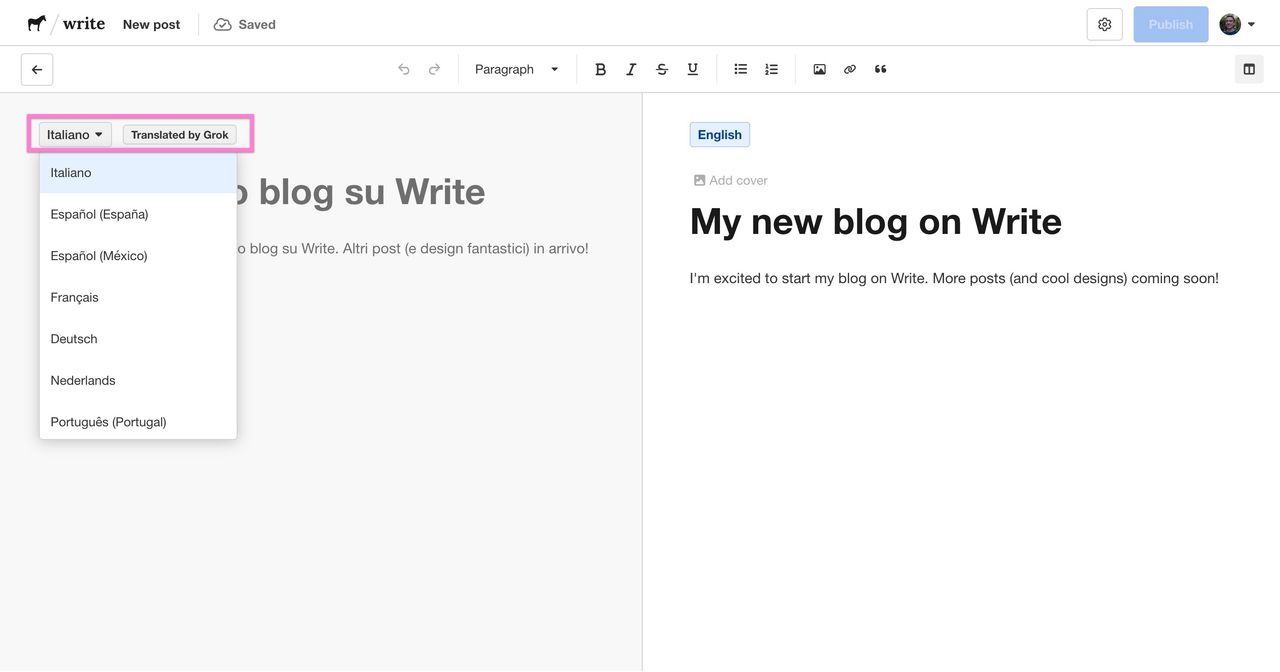Select Italiano in the language list
The width and height of the screenshot is (1280, 672).
pyautogui.click(x=138, y=173)
